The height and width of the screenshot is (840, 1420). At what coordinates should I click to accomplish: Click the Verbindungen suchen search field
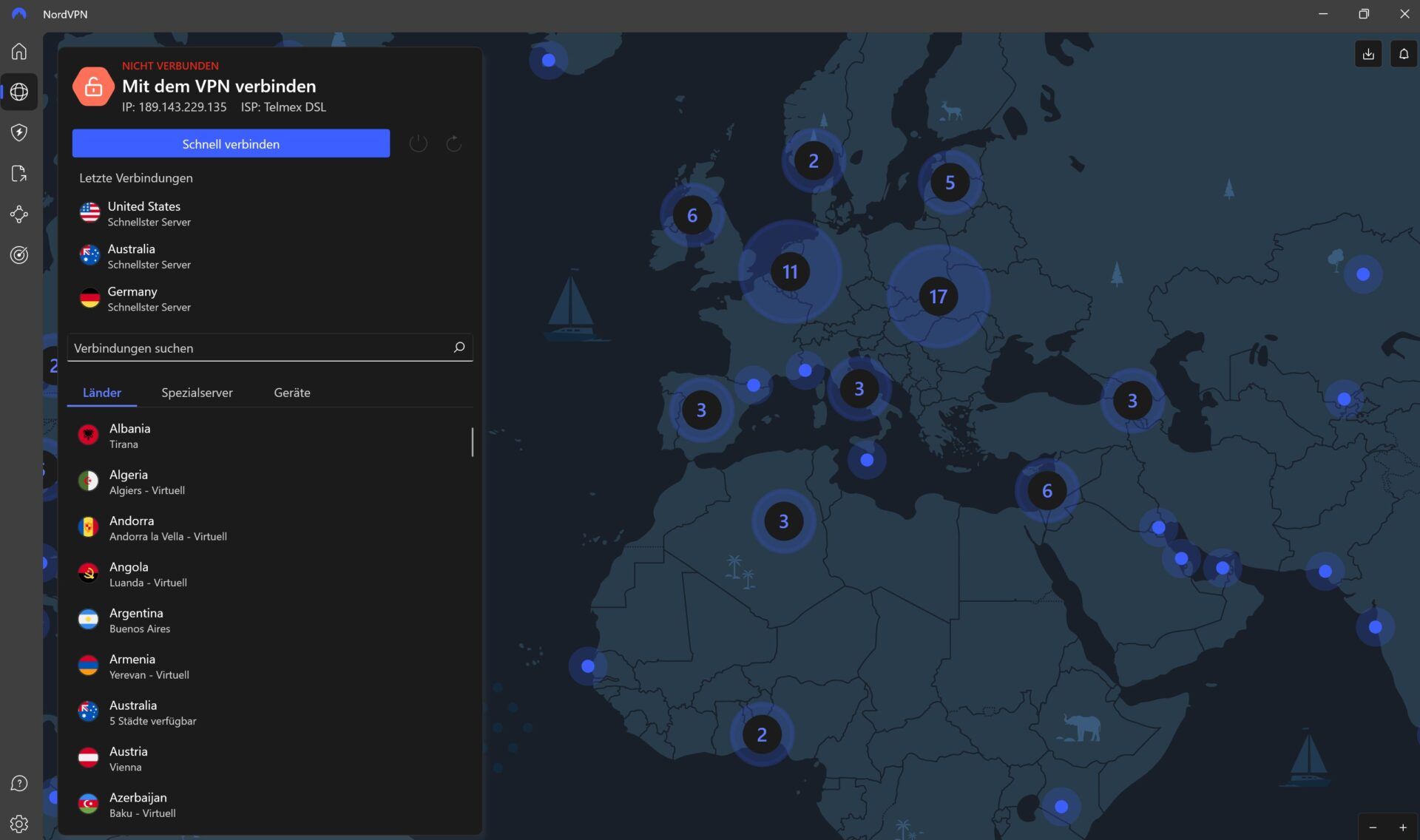click(270, 348)
